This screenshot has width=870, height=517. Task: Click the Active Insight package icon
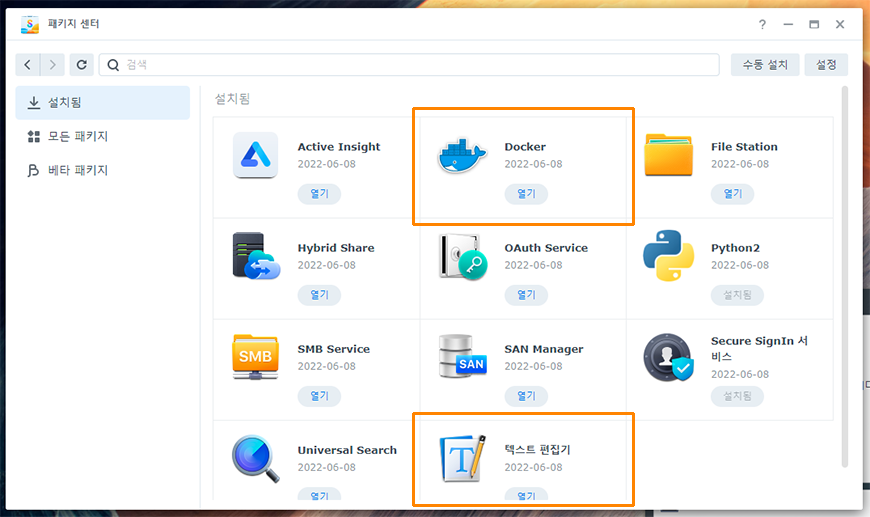(255, 155)
